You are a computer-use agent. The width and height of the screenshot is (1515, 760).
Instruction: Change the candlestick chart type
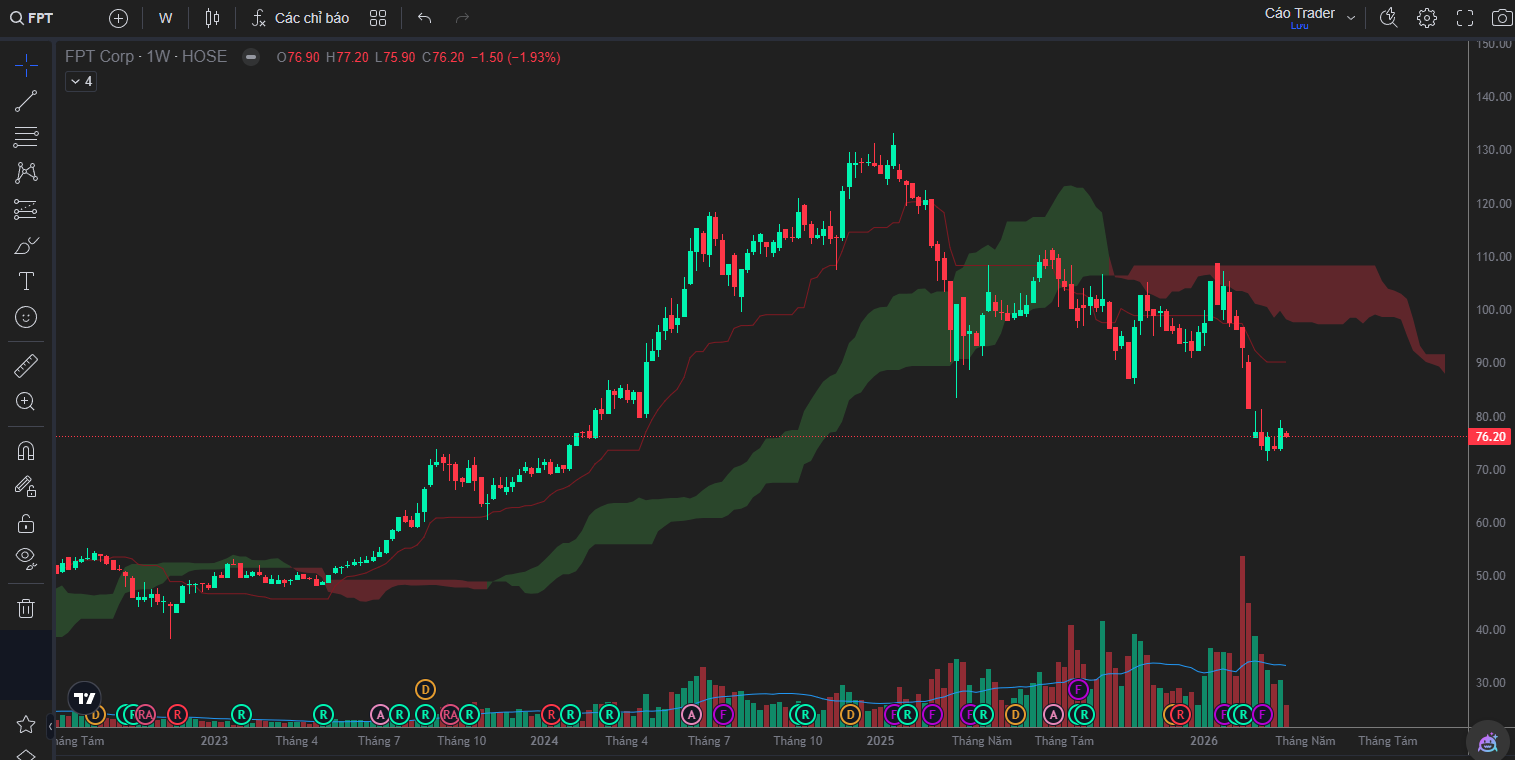click(212, 18)
